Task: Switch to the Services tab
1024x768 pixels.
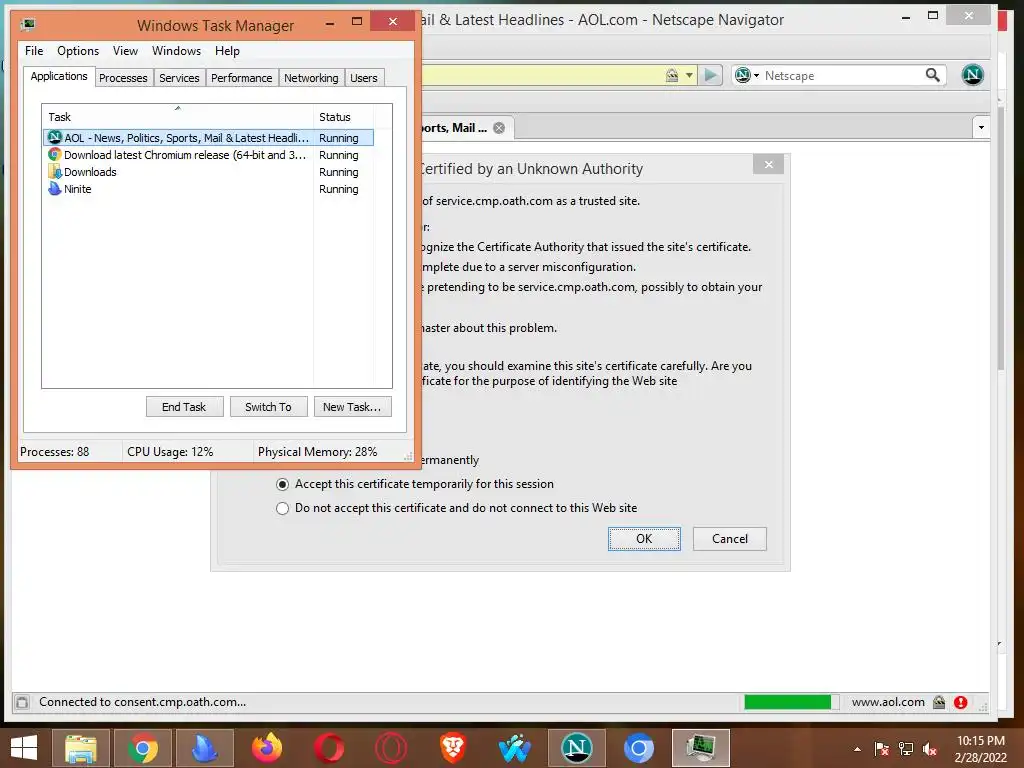Action: pos(179,78)
